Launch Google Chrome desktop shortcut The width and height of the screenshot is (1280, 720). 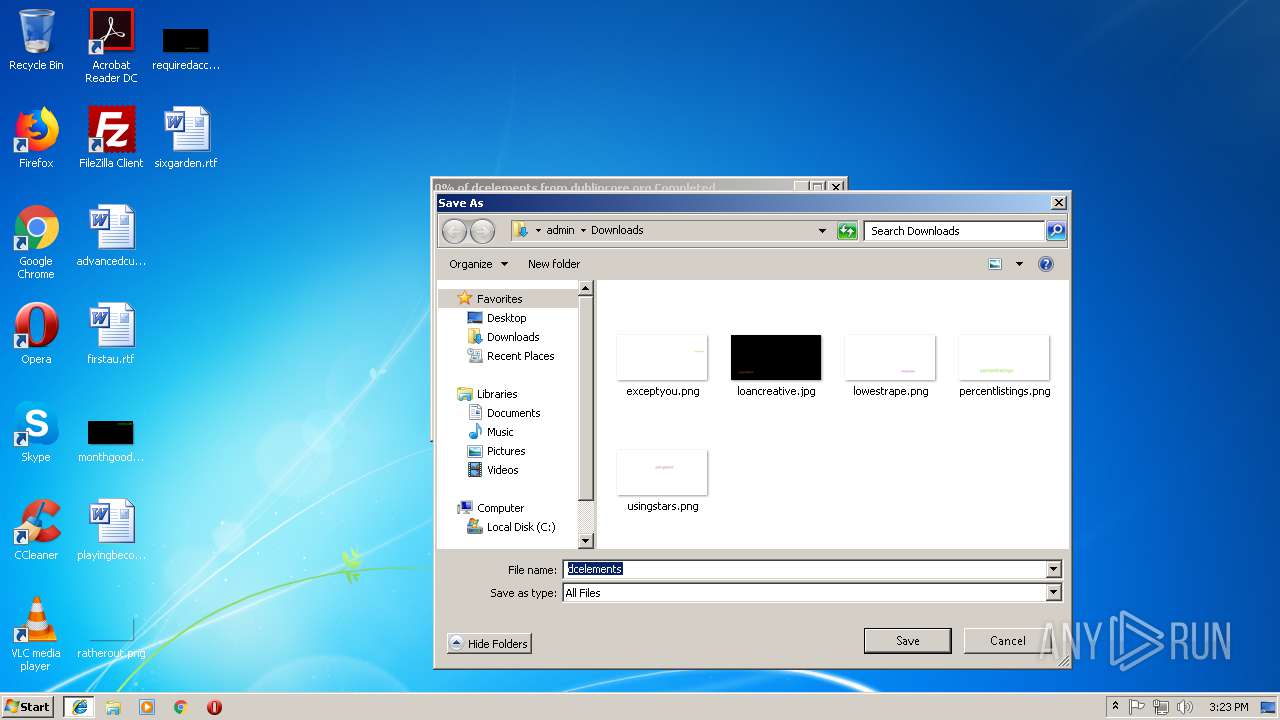[36, 242]
